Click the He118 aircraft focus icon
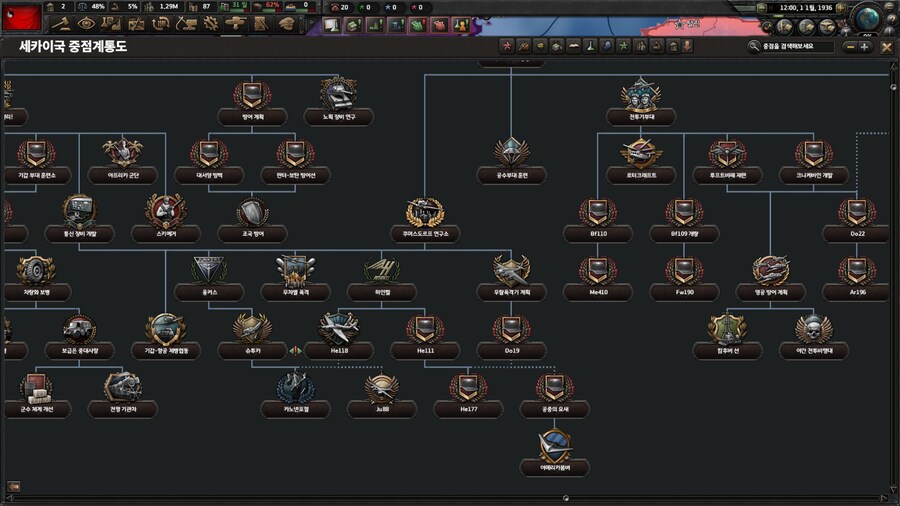The image size is (900, 506). click(338, 329)
